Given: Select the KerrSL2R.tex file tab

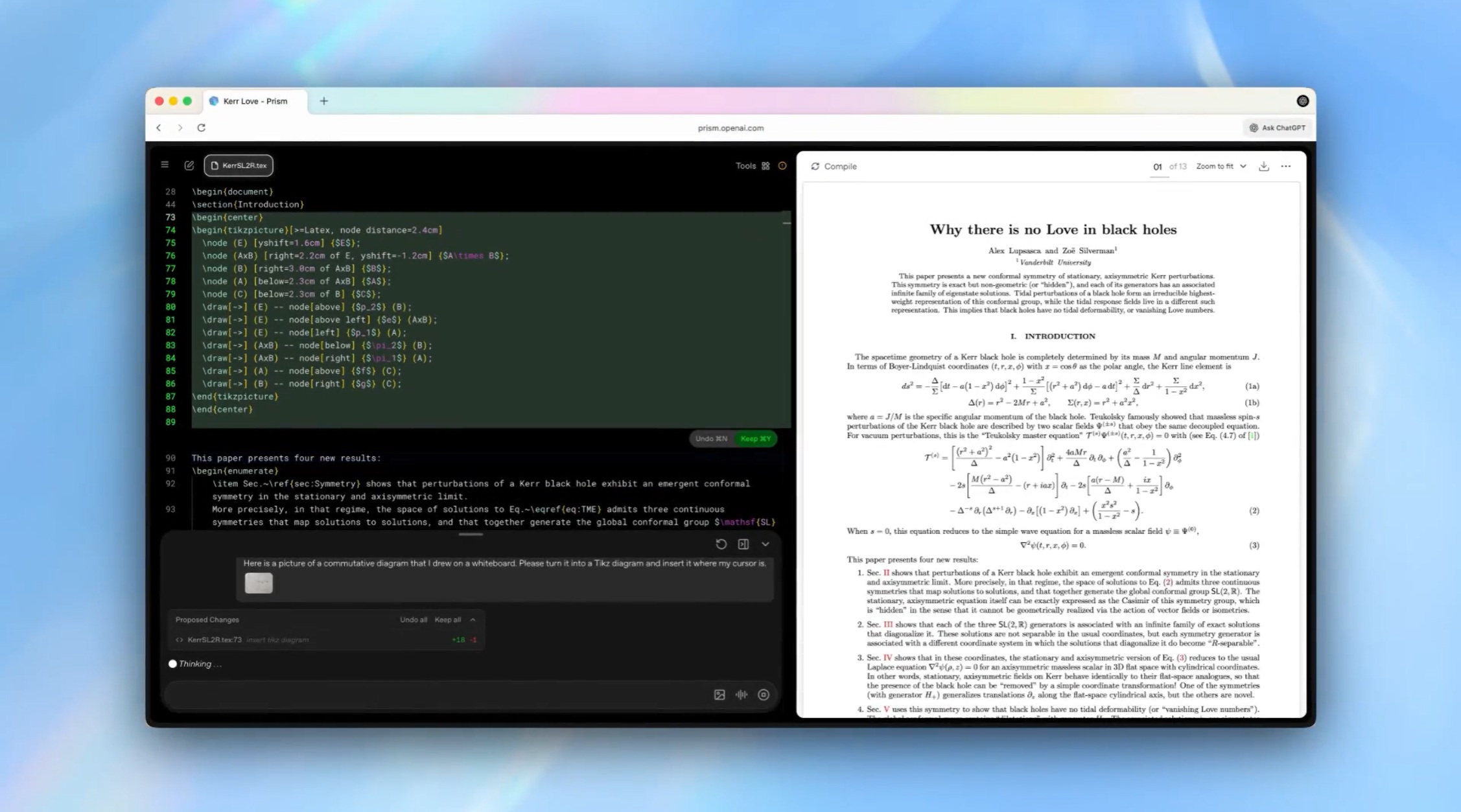Looking at the screenshot, I should [x=239, y=165].
